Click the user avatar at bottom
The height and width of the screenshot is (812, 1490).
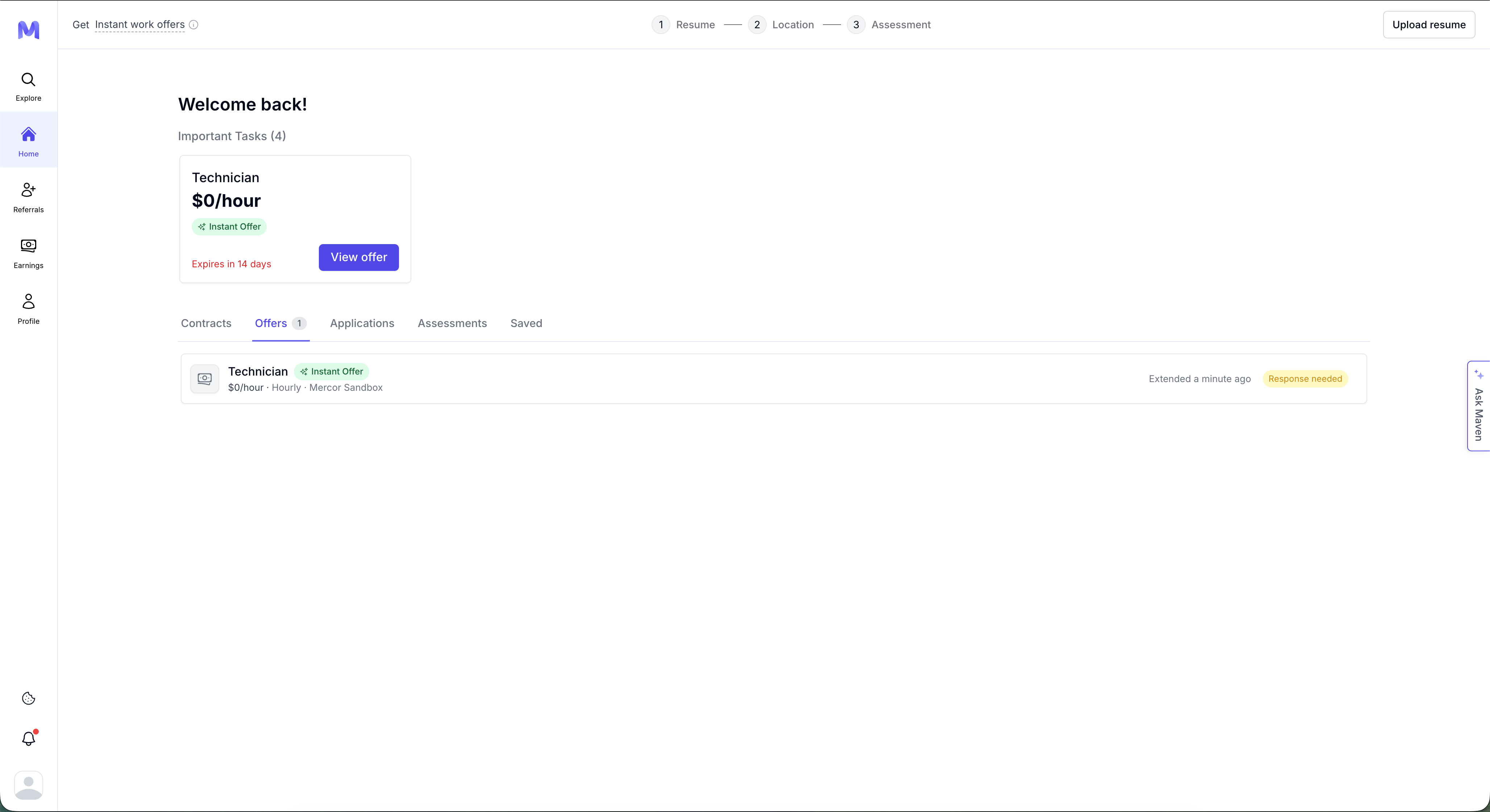click(x=28, y=786)
